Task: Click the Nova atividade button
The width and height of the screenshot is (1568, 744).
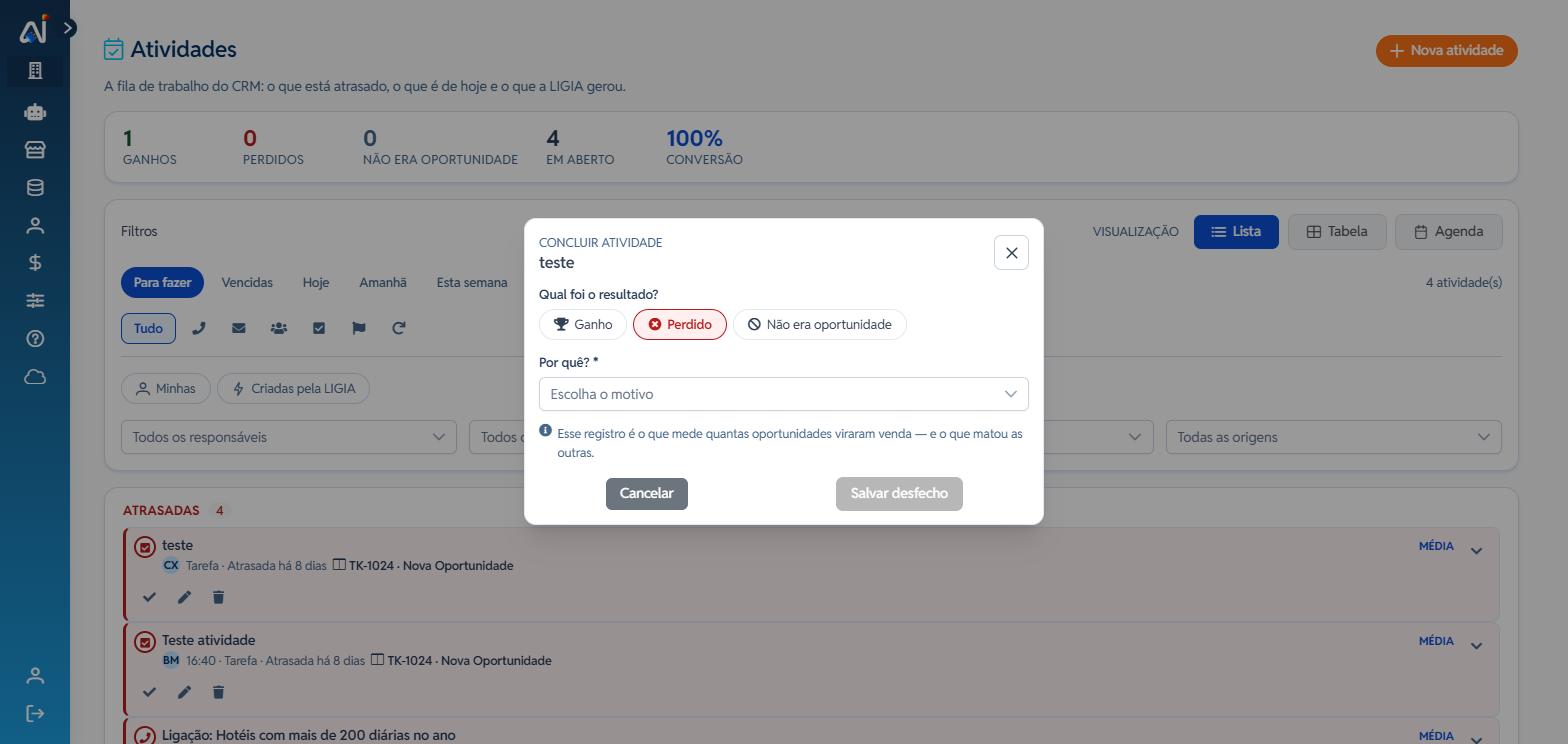Action: (1447, 51)
